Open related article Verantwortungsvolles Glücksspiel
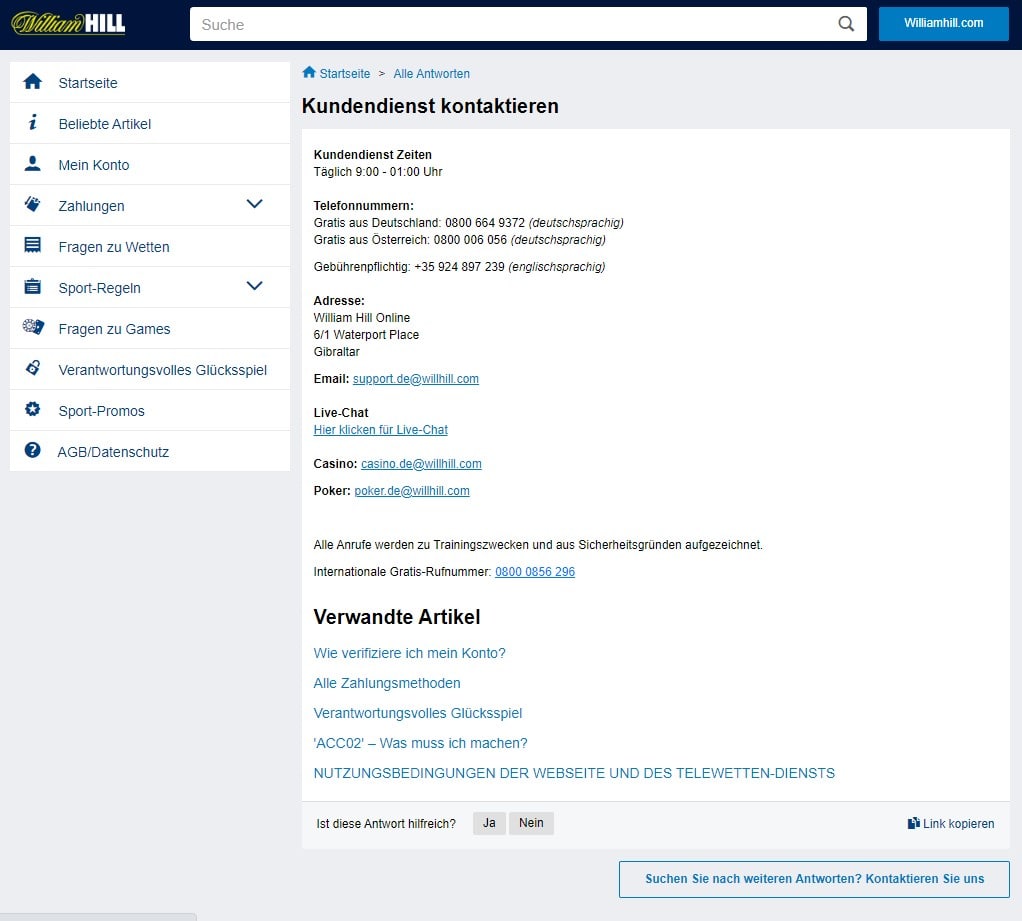This screenshot has height=921, width=1022. tap(418, 713)
